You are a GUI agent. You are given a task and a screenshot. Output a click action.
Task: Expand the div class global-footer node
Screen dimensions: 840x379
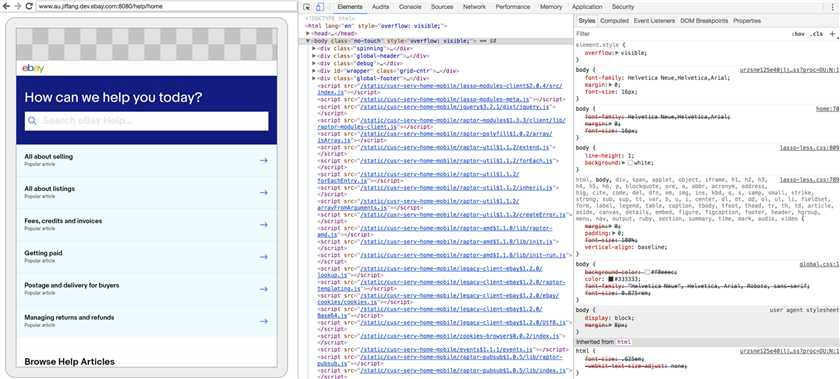point(314,78)
